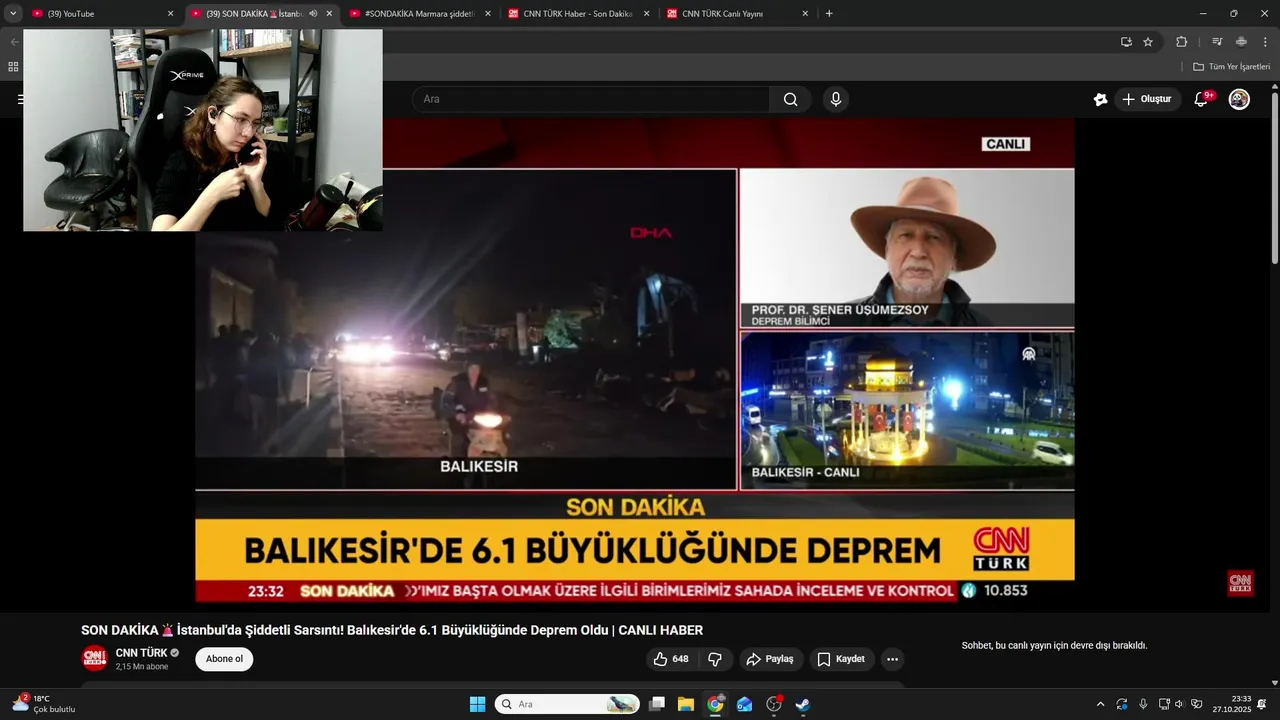This screenshot has height=720, width=1280.
Task: Open YouTube notifications bell
Action: (x=1202, y=99)
